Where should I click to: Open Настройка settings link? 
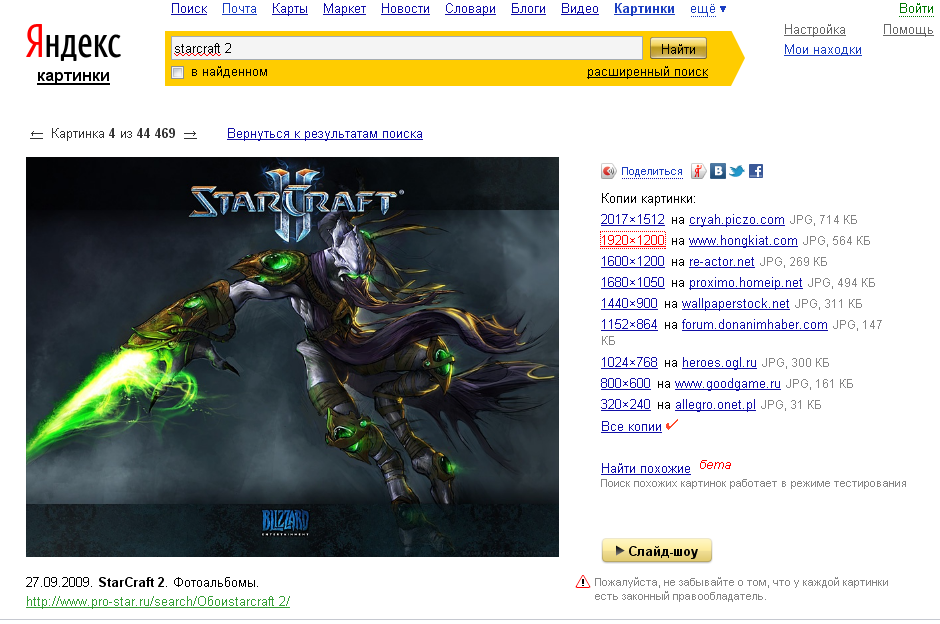pyautogui.click(x=815, y=30)
